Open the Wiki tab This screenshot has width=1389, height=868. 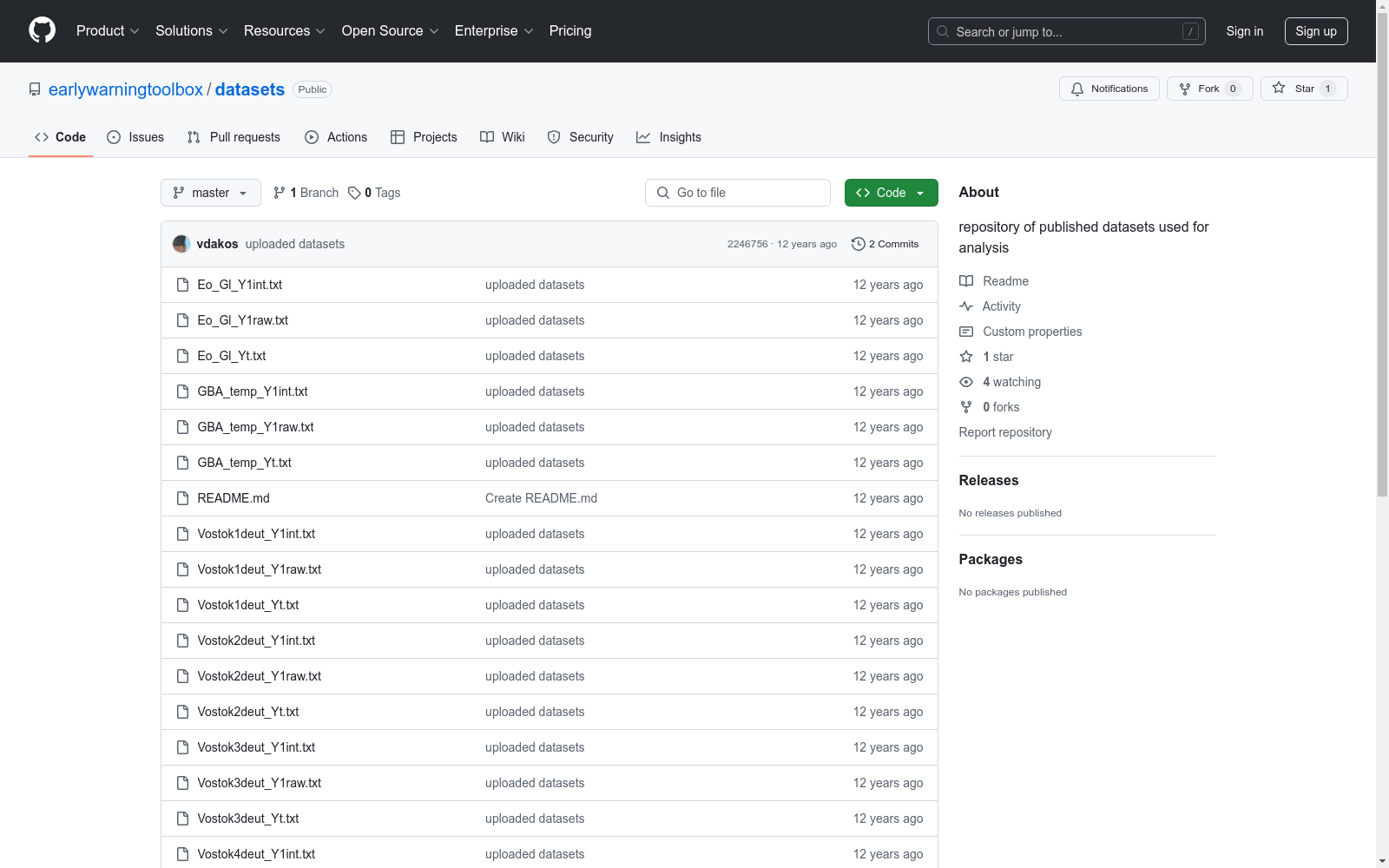[x=503, y=137]
